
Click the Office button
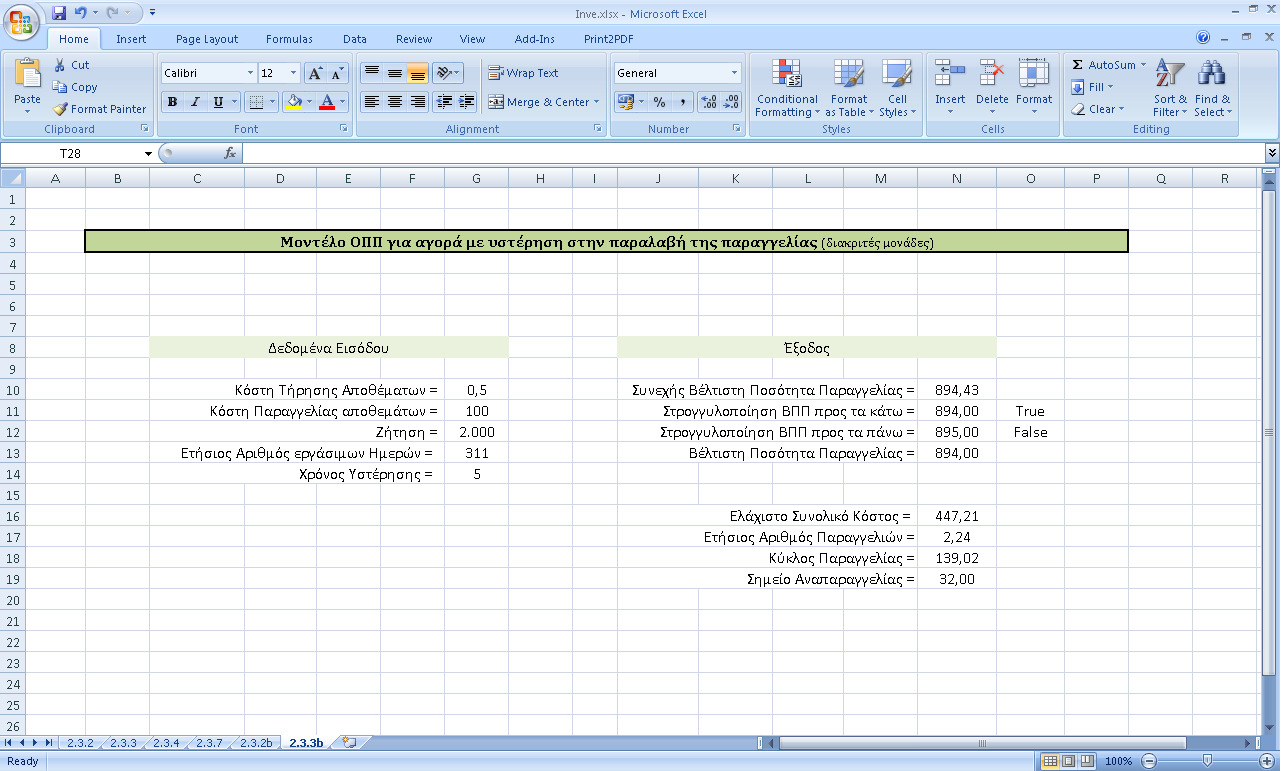coord(22,20)
